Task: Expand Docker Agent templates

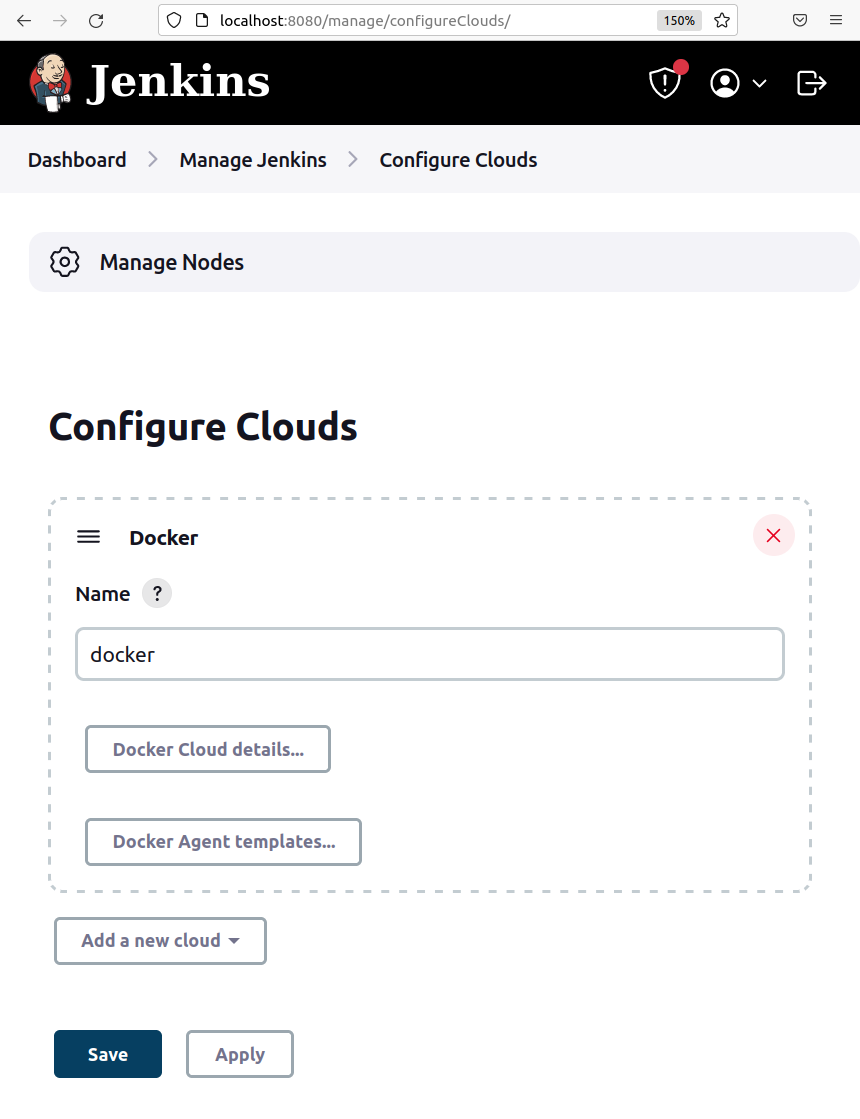Action: [x=223, y=841]
